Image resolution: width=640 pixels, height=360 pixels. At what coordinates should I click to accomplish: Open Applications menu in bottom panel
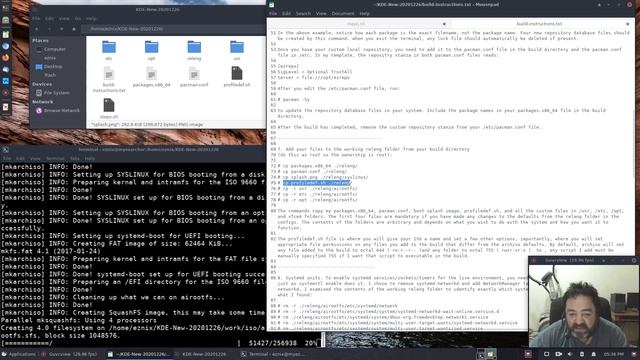[x=18, y=354]
